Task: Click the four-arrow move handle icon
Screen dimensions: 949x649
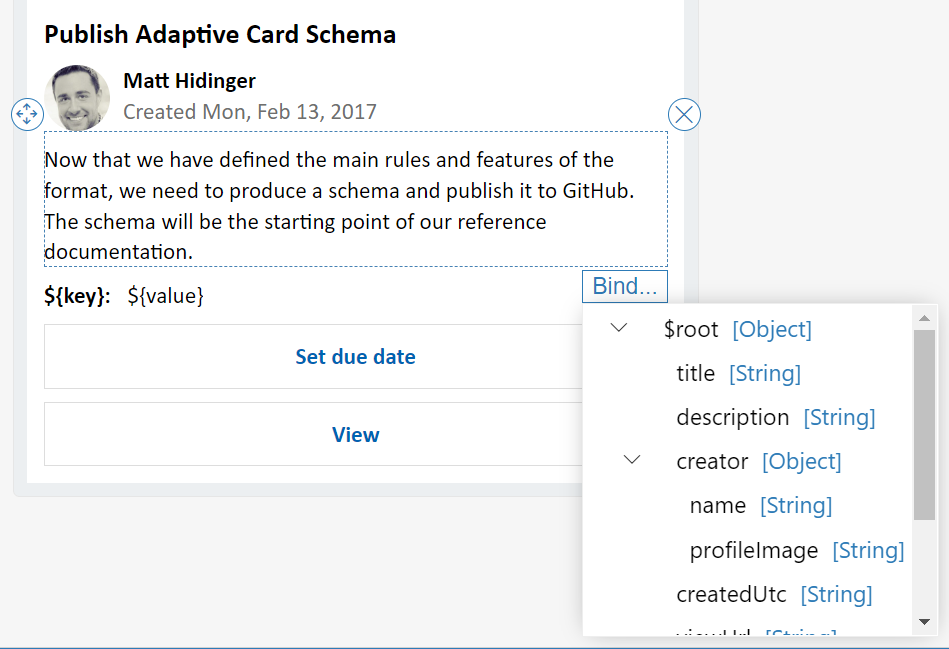Action: [27, 115]
